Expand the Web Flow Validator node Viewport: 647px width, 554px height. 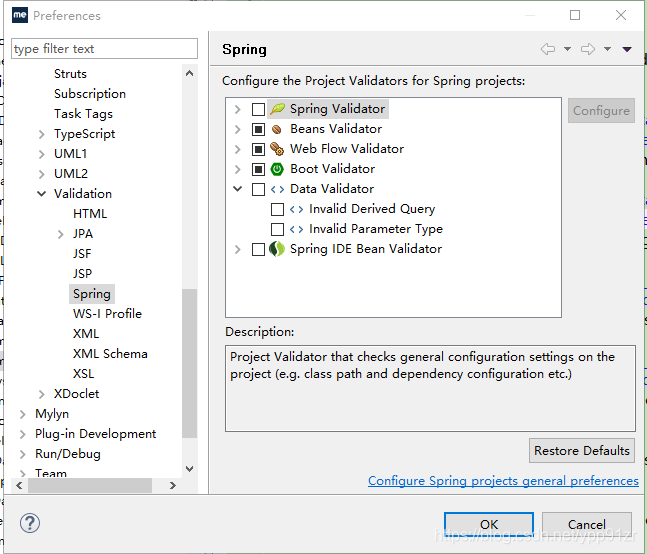(238, 149)
